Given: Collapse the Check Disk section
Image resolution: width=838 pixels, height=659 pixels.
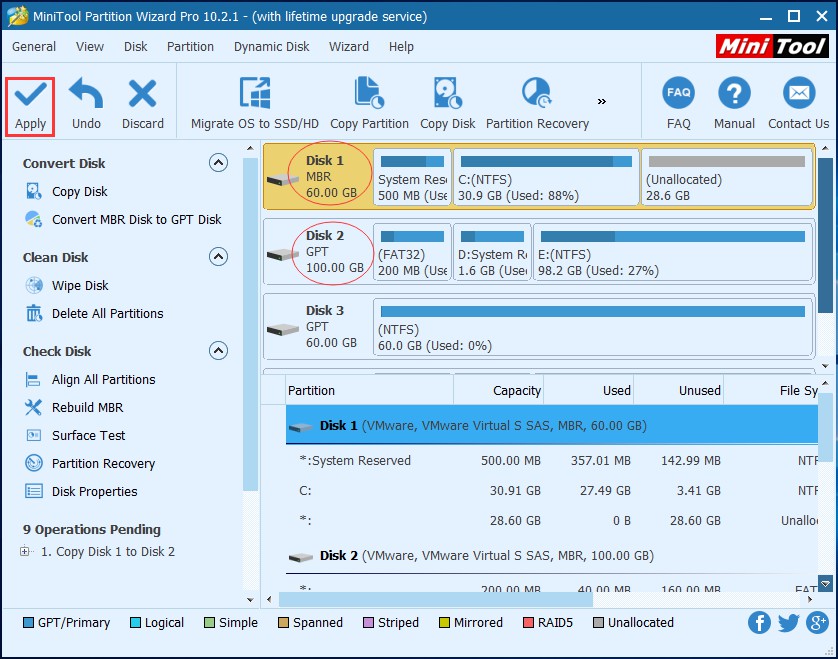Looking at the screenshot, I should click(x=218, y=351).
